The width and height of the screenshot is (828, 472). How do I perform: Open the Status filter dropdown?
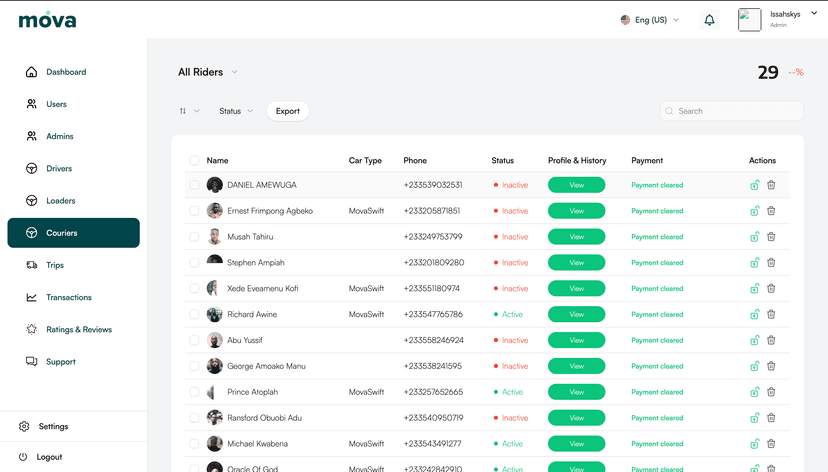[236, 111]
